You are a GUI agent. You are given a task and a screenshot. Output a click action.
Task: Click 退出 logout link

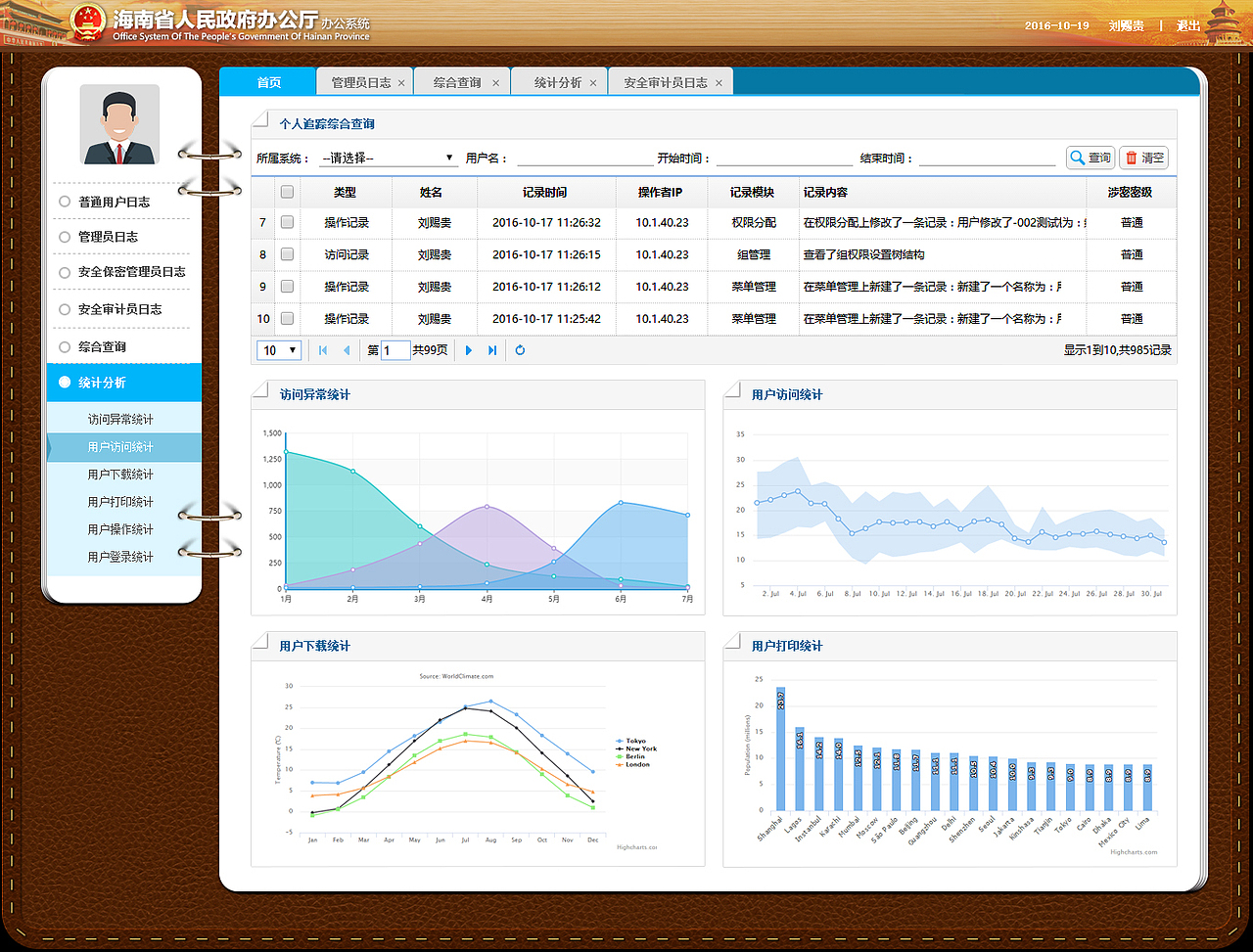[x=1188, y=25]
